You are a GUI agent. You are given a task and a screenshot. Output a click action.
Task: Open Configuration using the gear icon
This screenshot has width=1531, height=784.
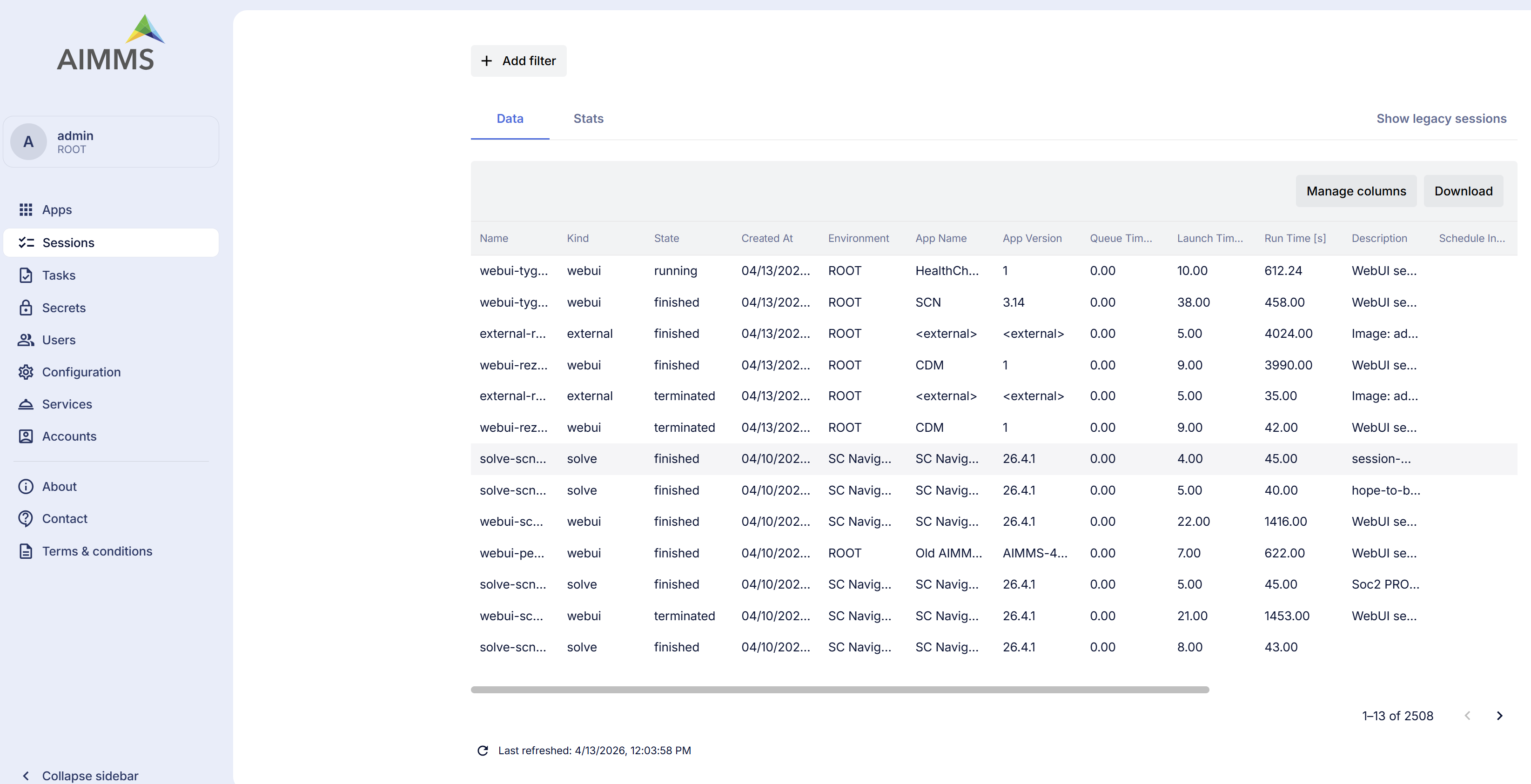26,371
